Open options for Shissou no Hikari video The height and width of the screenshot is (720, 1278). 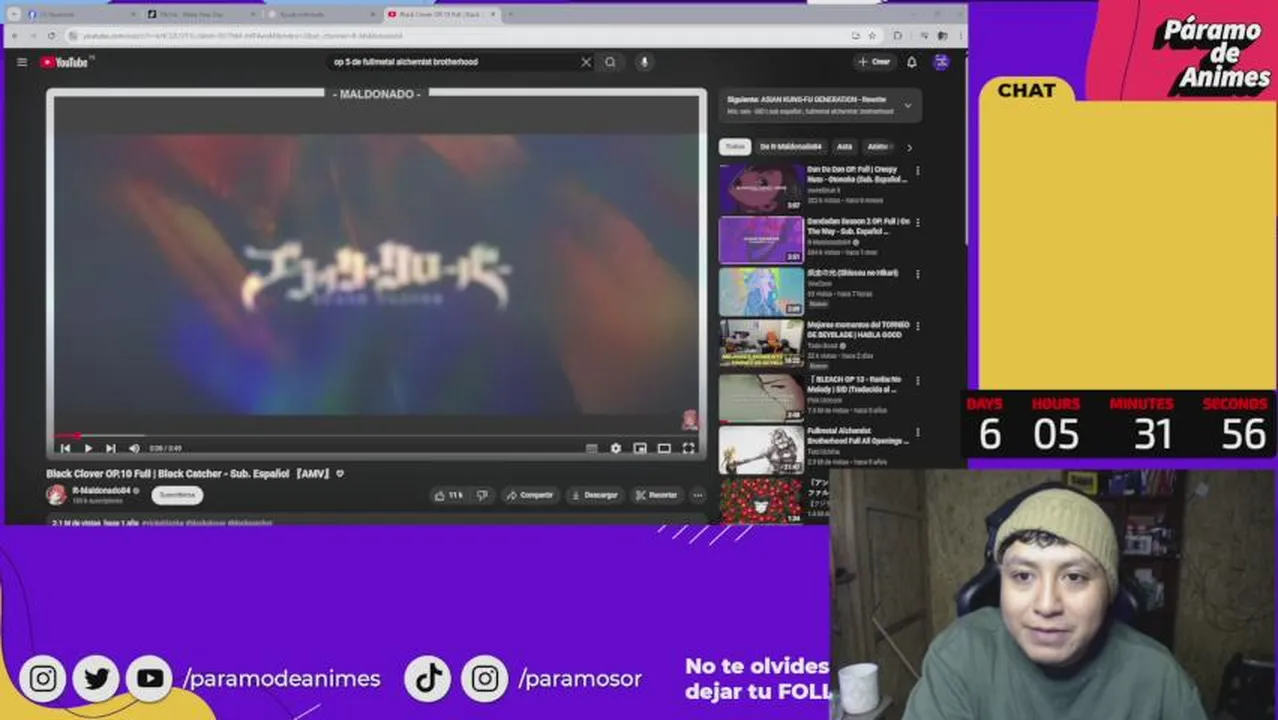[x=917, y=274]
